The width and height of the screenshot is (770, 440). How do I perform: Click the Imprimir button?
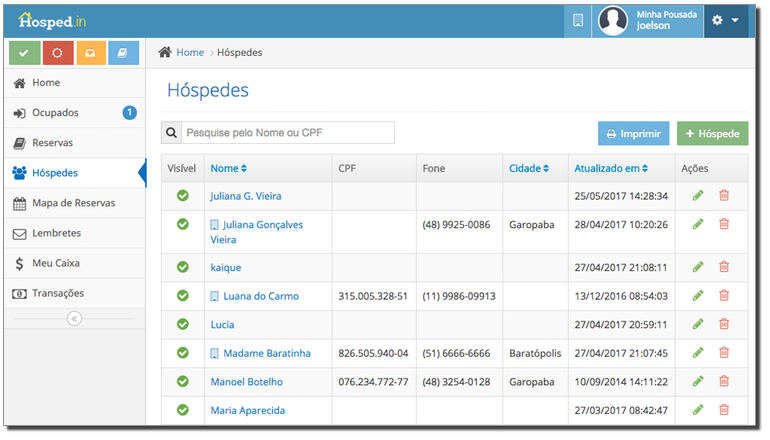click(x=633, y=133)
